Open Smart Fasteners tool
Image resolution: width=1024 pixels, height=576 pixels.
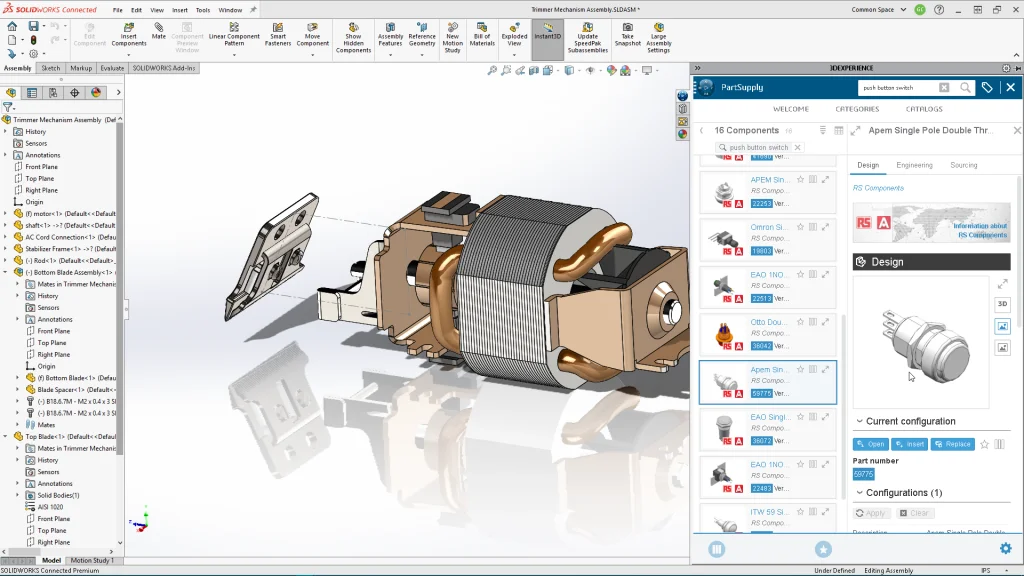278,32
